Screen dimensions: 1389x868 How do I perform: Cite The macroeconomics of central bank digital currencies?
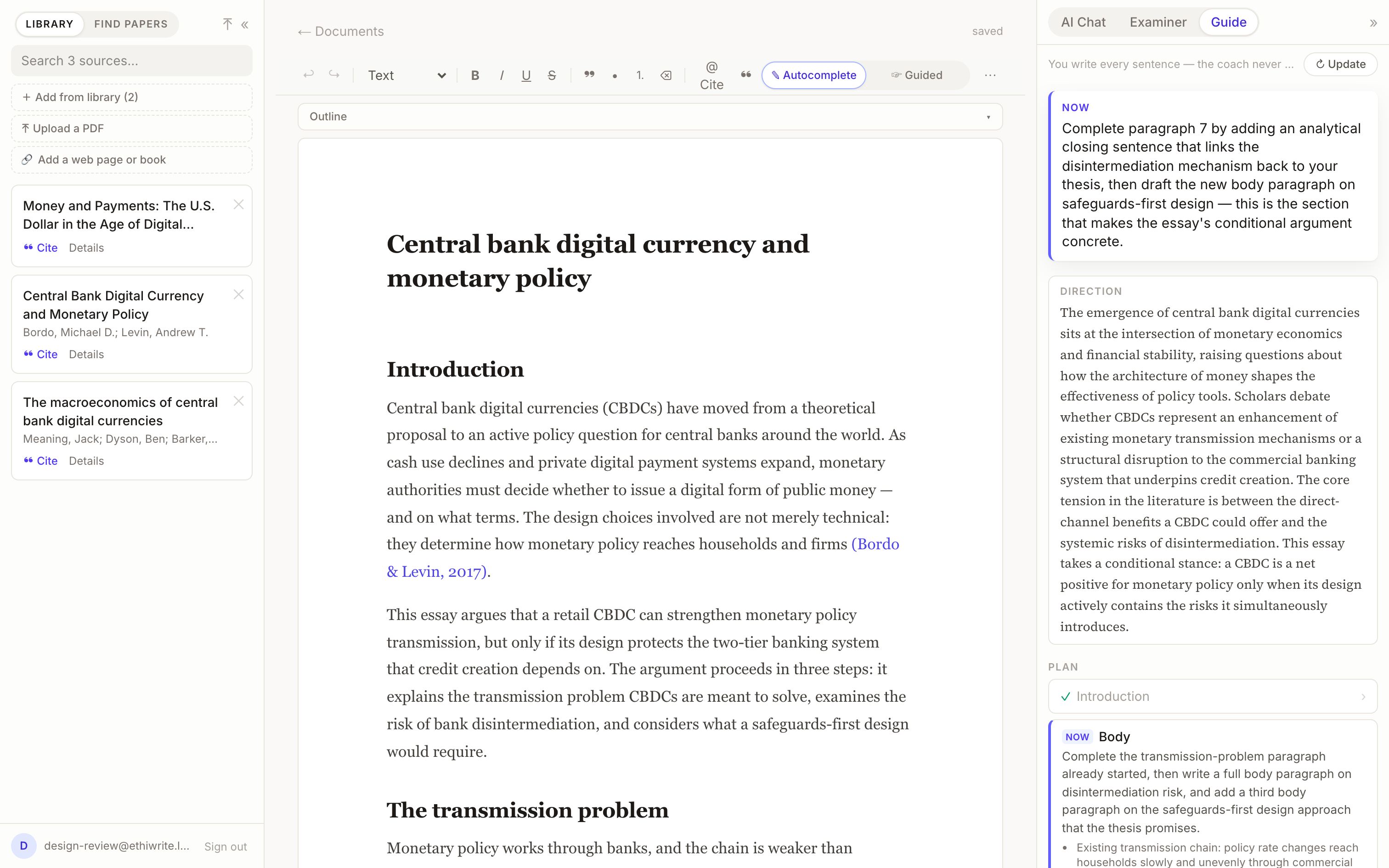tap(41, 461)
